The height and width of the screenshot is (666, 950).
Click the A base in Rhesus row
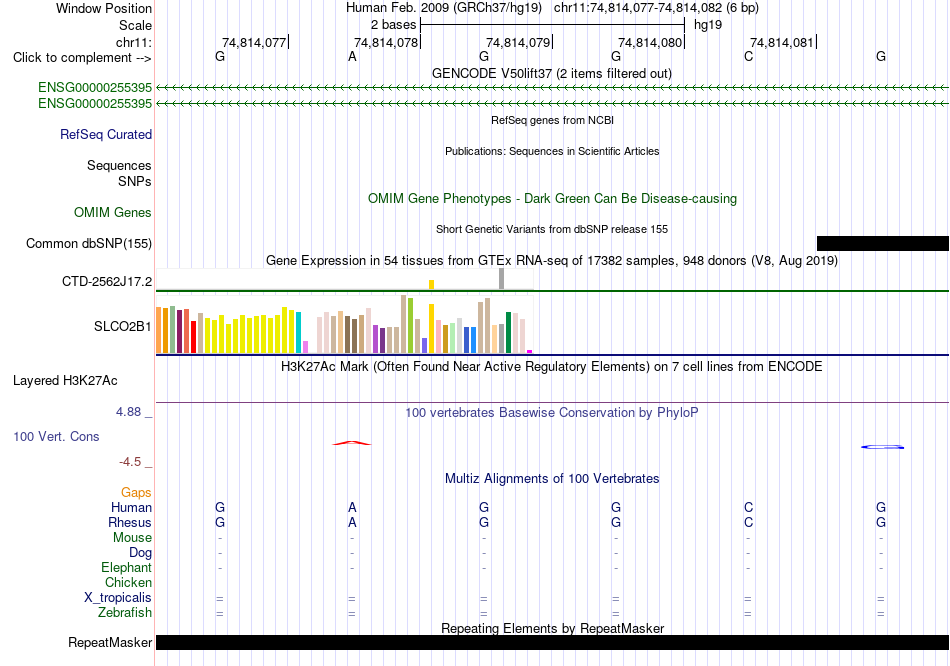pos(352,522)
